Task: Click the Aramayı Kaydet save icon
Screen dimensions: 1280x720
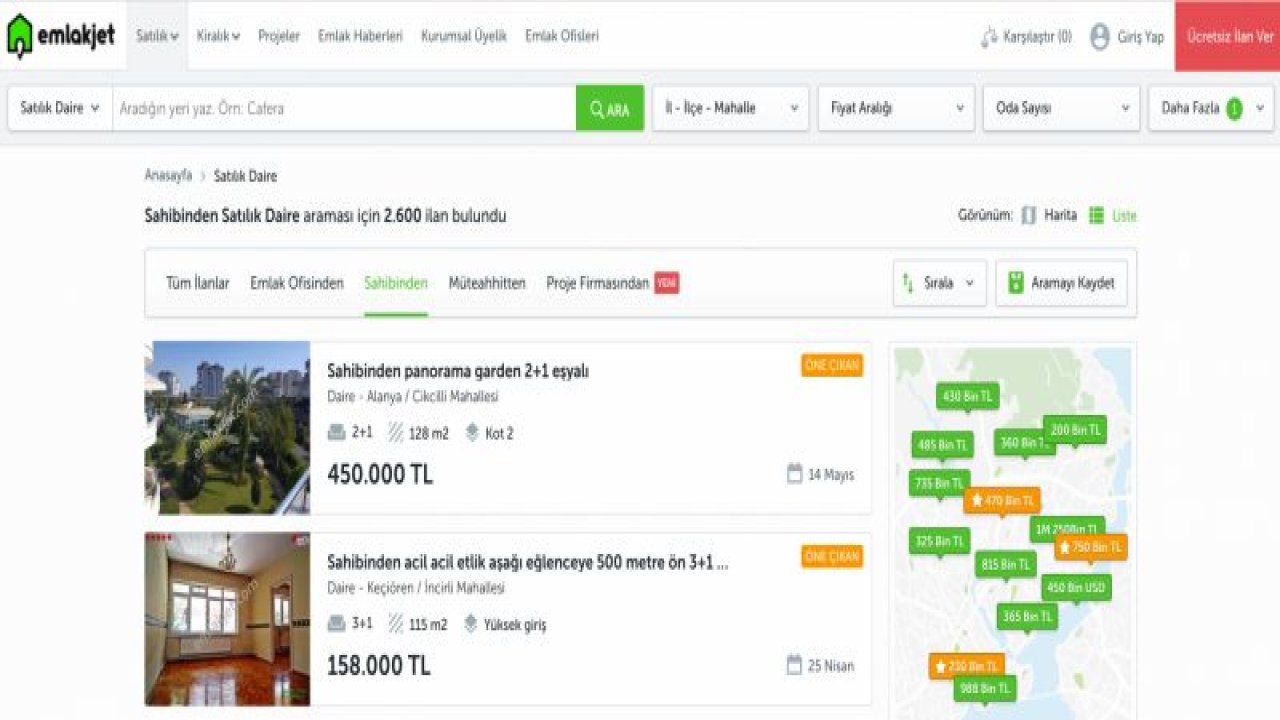Action: (x=1016, y=283)
